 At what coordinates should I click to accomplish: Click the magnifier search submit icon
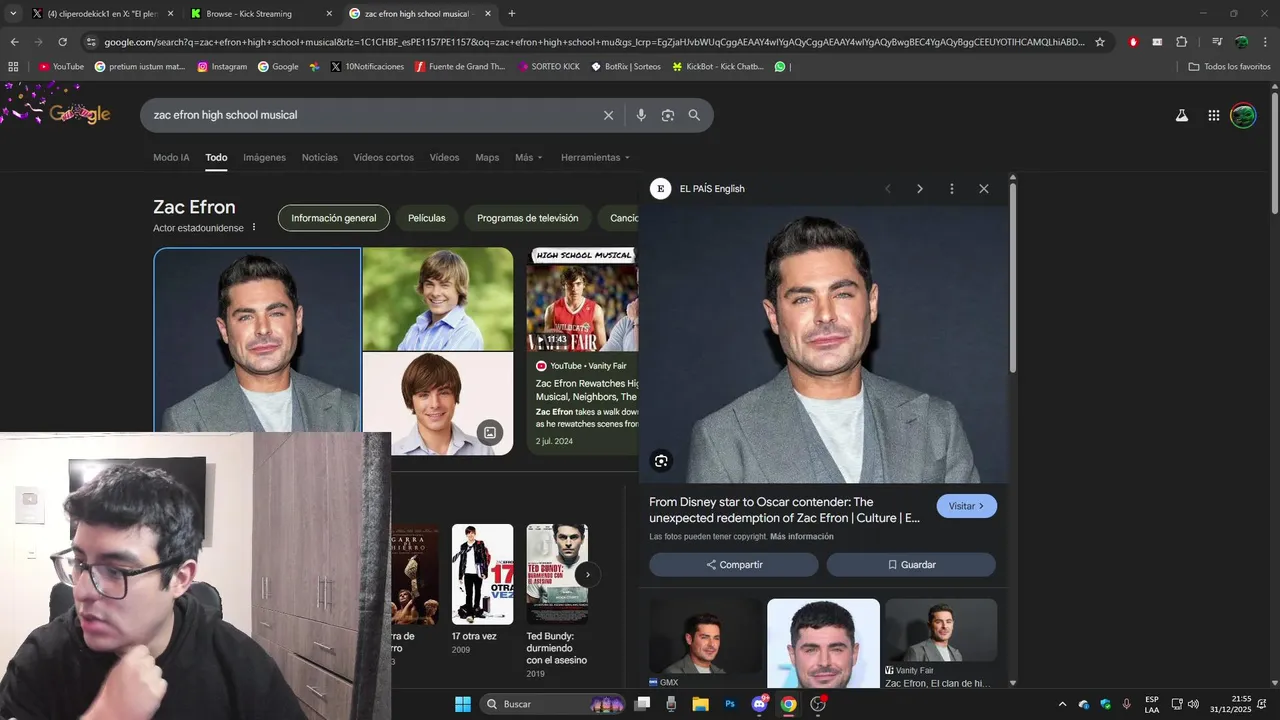pos(694,115)
